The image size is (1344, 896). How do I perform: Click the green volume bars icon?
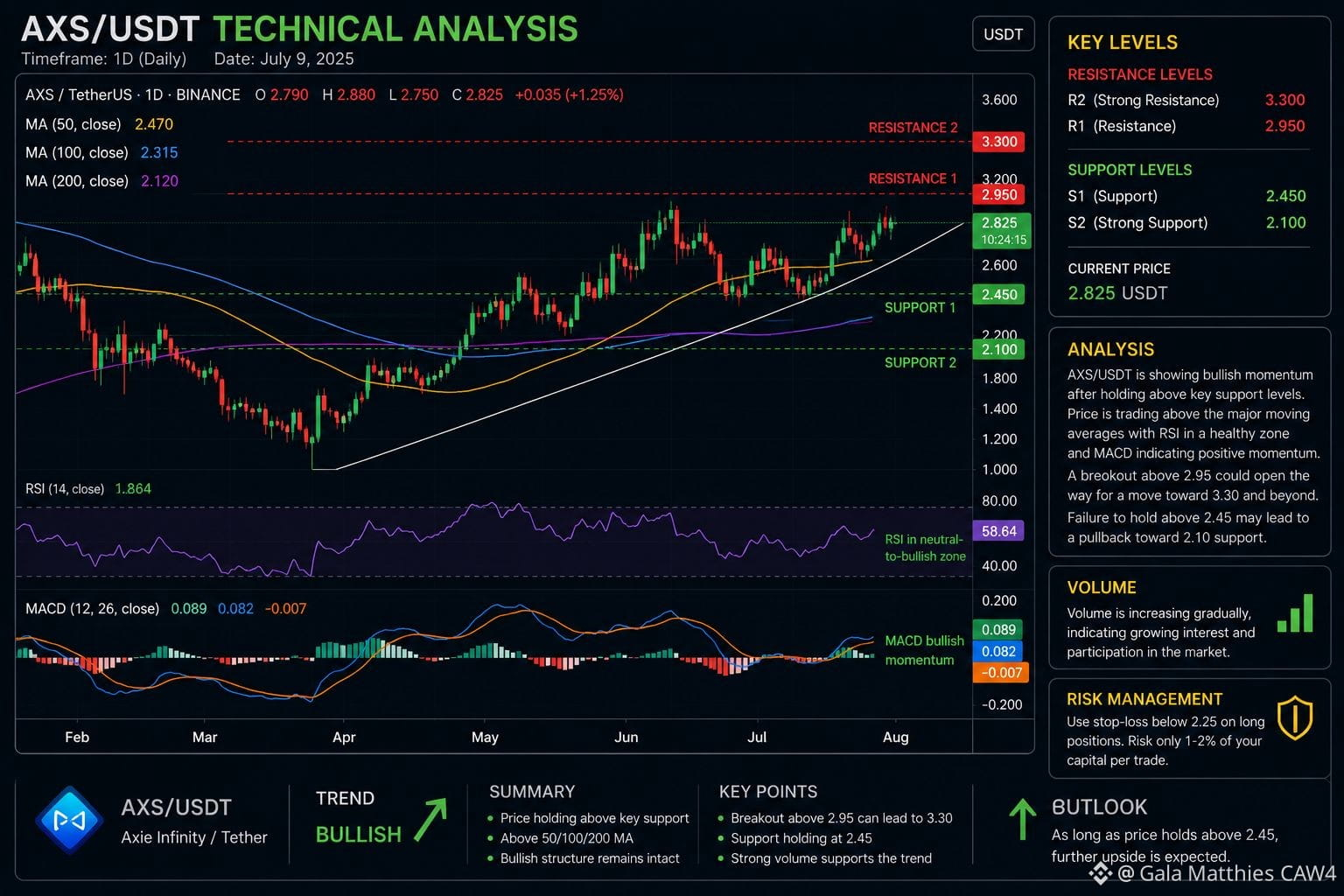pyautogui.click(x=1295, y=613)
